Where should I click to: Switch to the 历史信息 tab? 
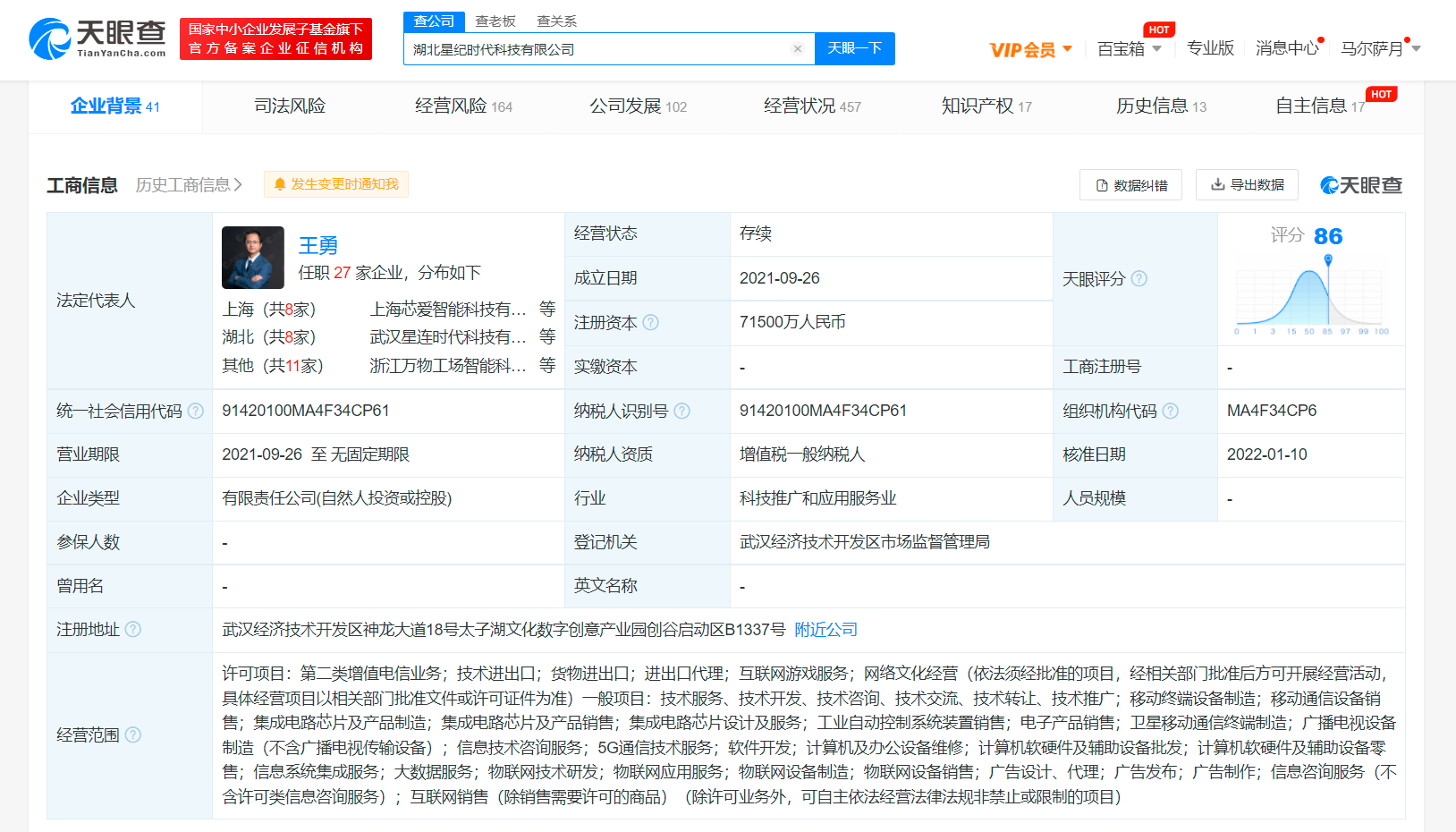click(1161, 106)
